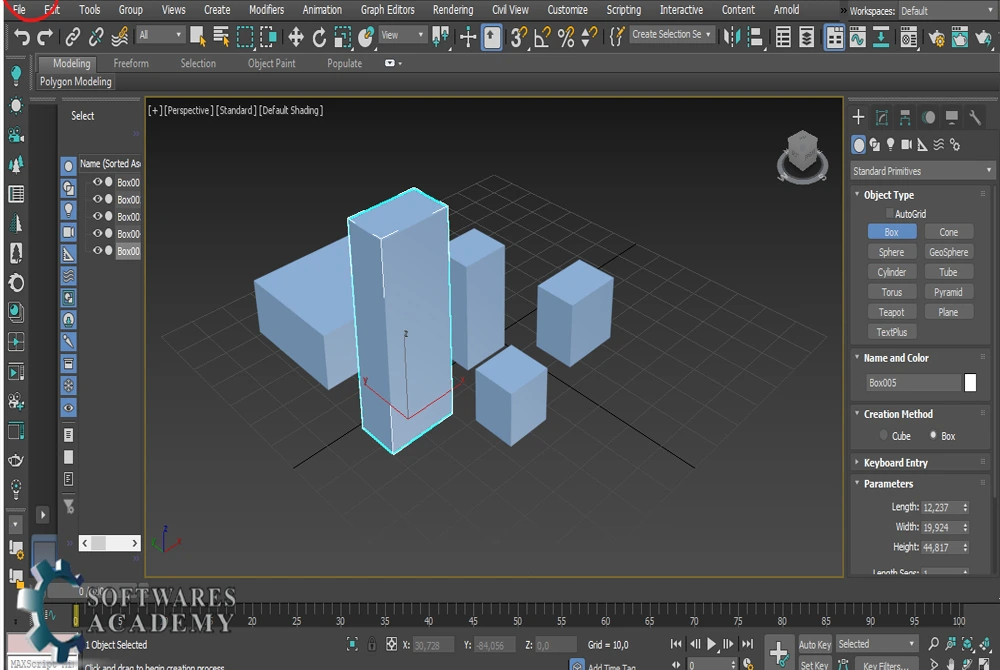The image size is (1000, 670).
Task: Click the Set Key button
Action: 814,664
